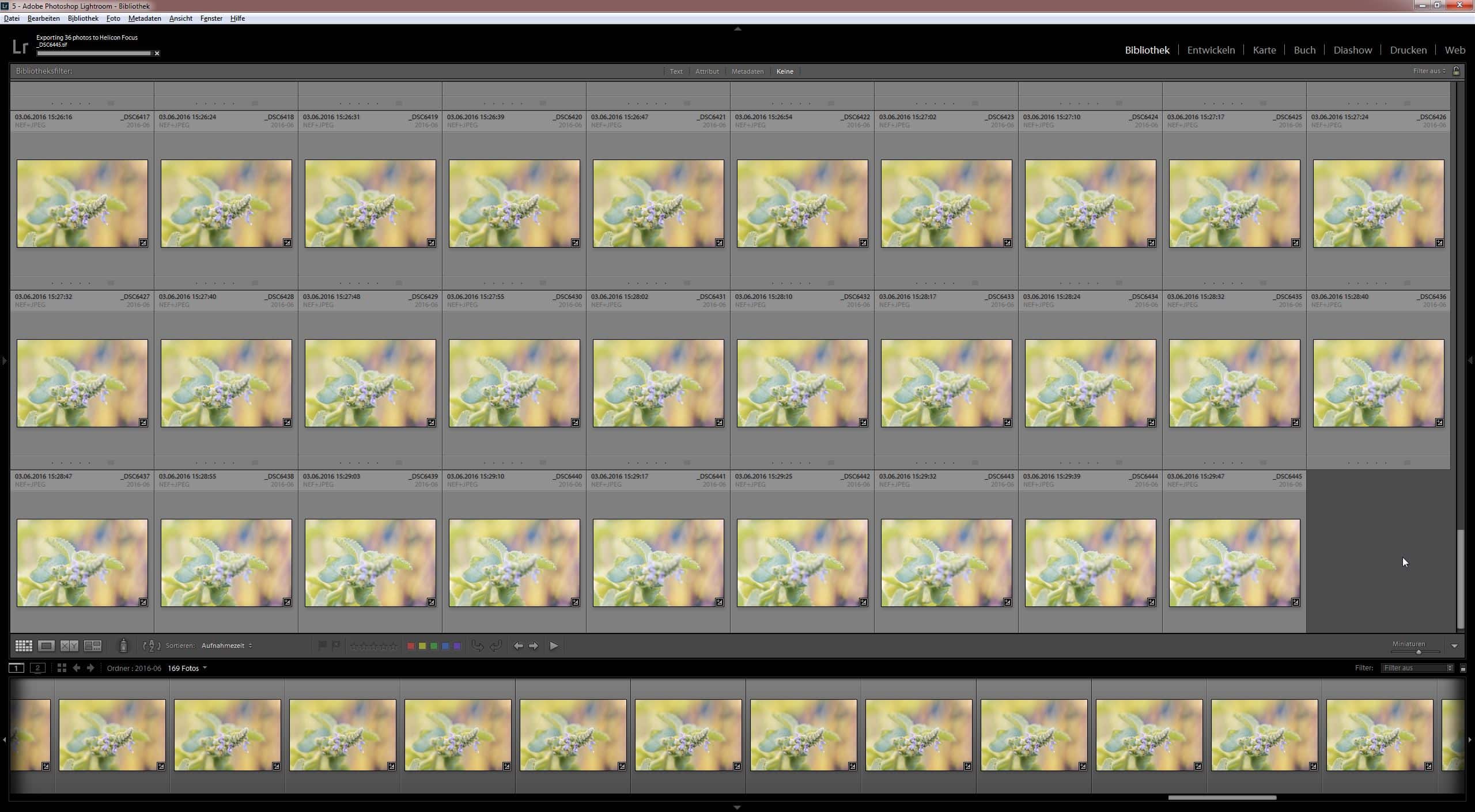1475x812 pixels.
Task: Flag photo as picked in toolbar
Action: click(323, 646)
